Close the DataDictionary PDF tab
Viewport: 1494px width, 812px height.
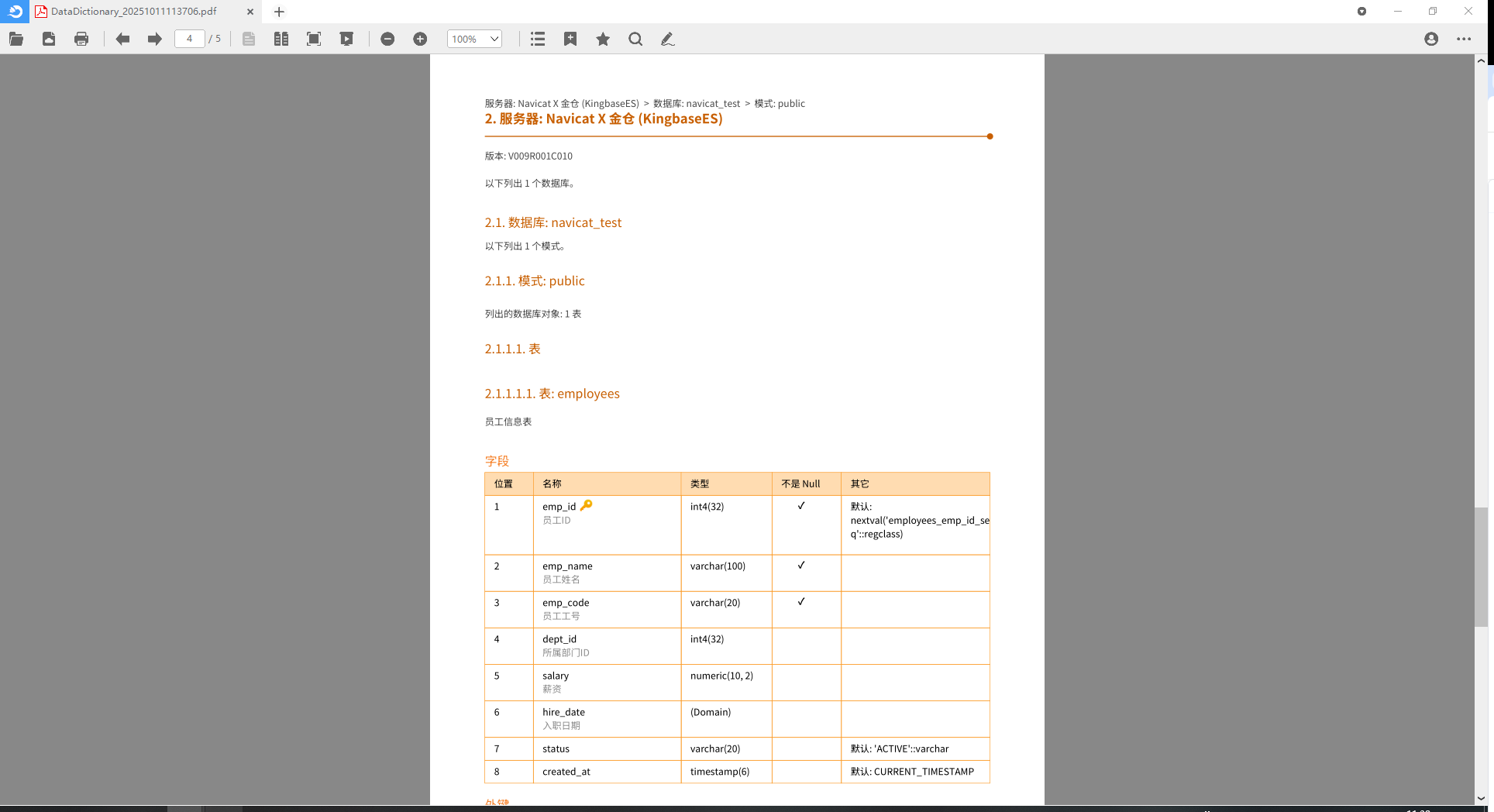(x=250, y=12)
